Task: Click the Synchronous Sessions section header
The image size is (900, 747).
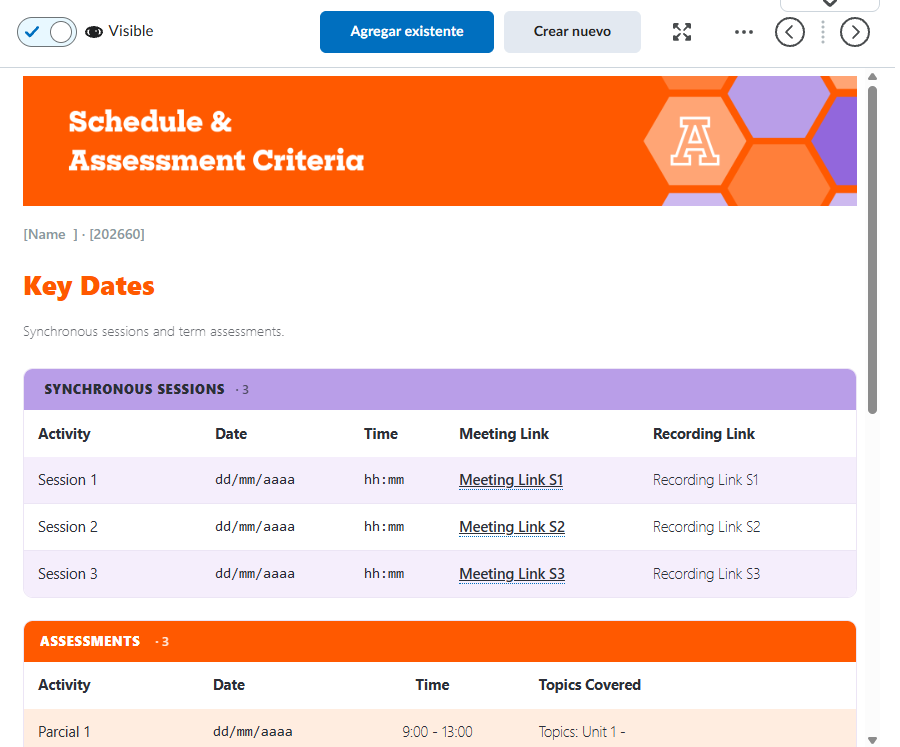Action: (440, 389)
